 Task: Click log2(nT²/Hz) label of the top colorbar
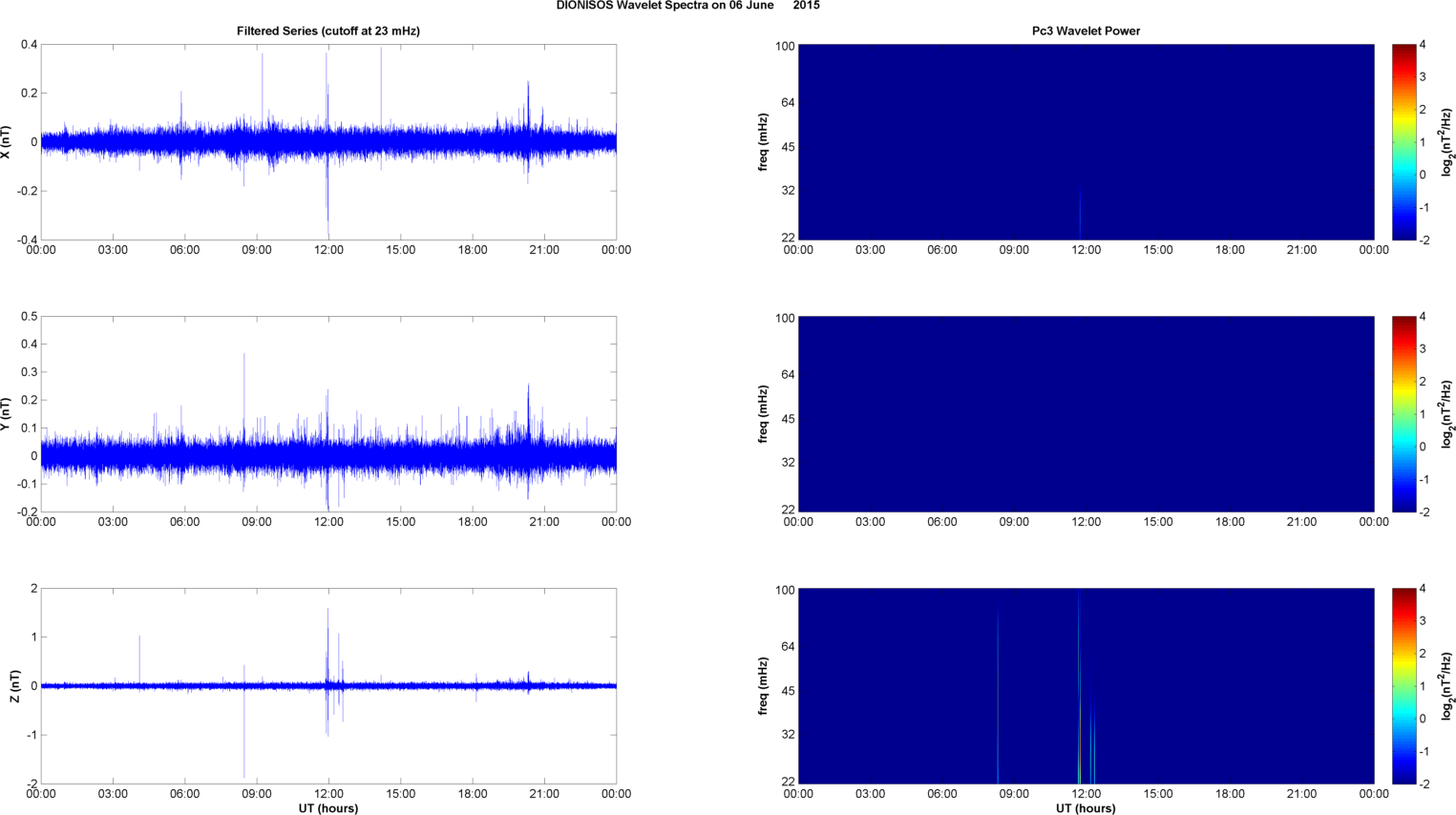[1447, 142]
